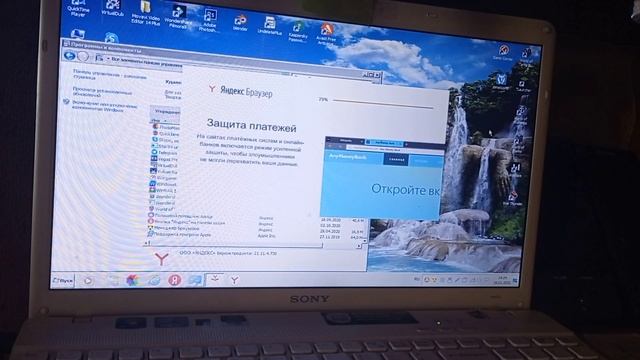This screenshot has height=360, width=640.
Task: Open Internet Explorer from taskbar
Action: (x=154, y=280)
